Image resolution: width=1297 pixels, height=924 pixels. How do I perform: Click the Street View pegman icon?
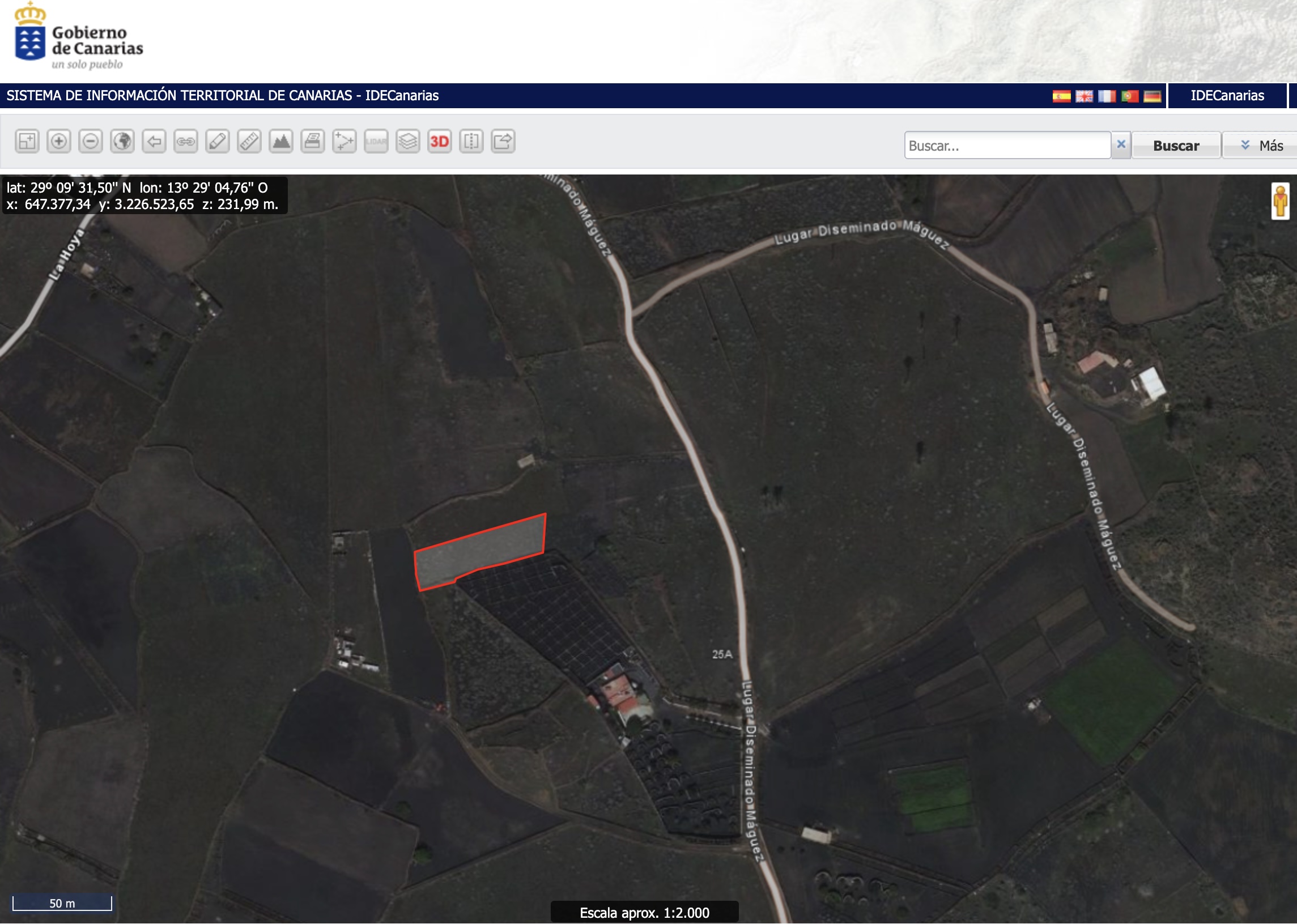point(1280,201)
